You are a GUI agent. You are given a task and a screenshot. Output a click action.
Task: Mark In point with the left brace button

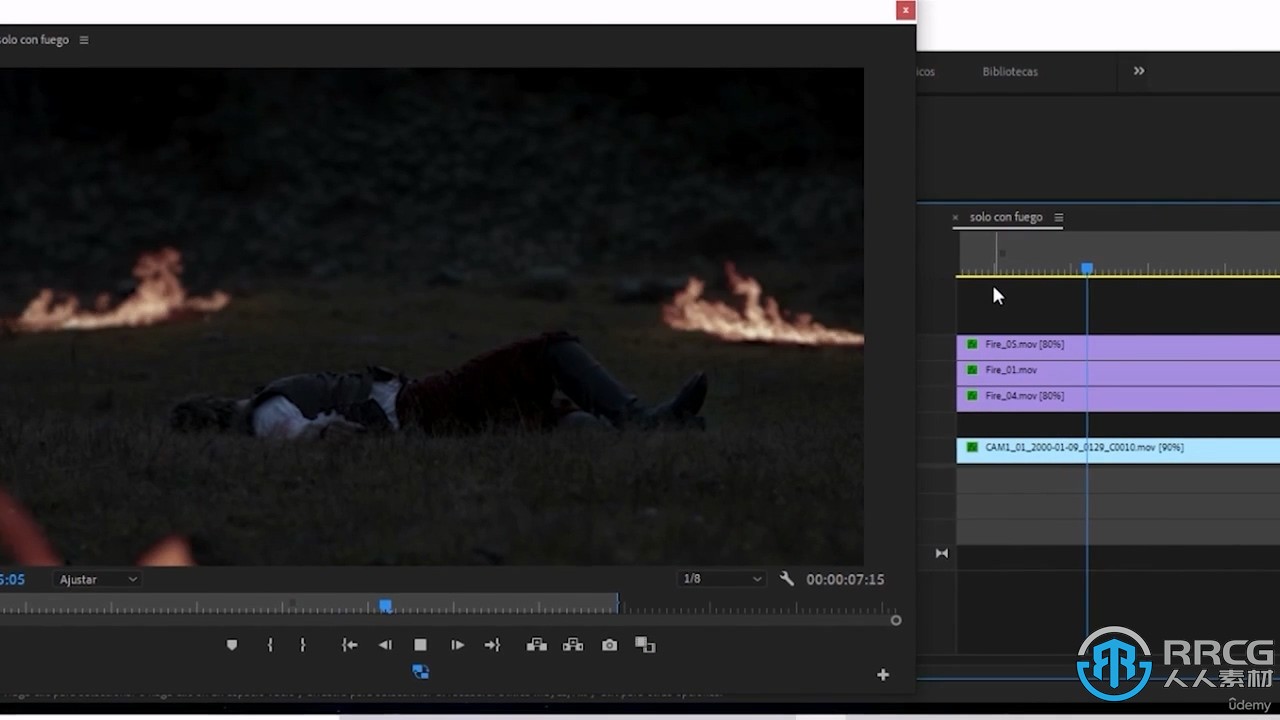[270, 645]
